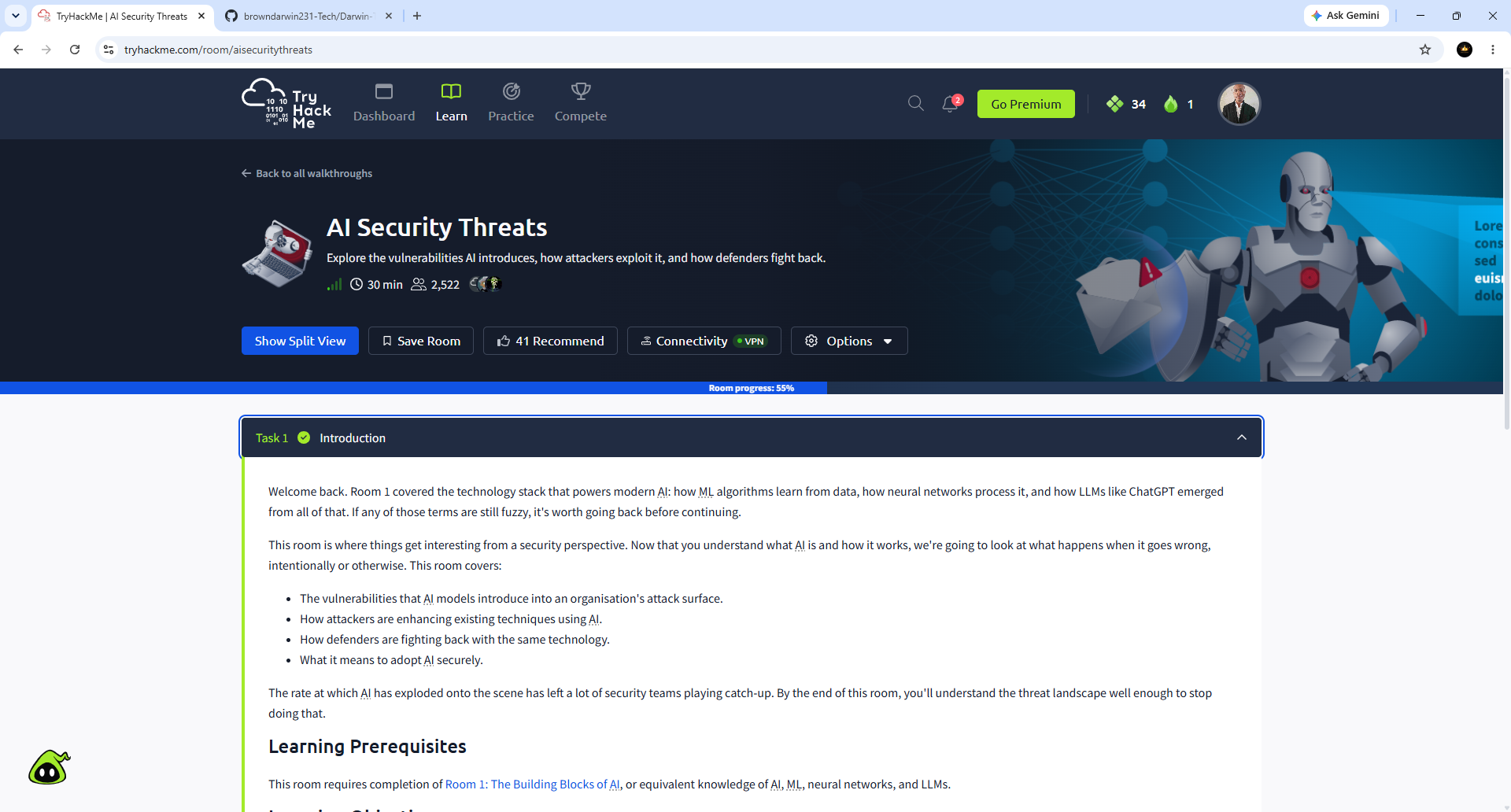Click the 30 min clock icon
1511x812 pixels.
pos(357,284)
